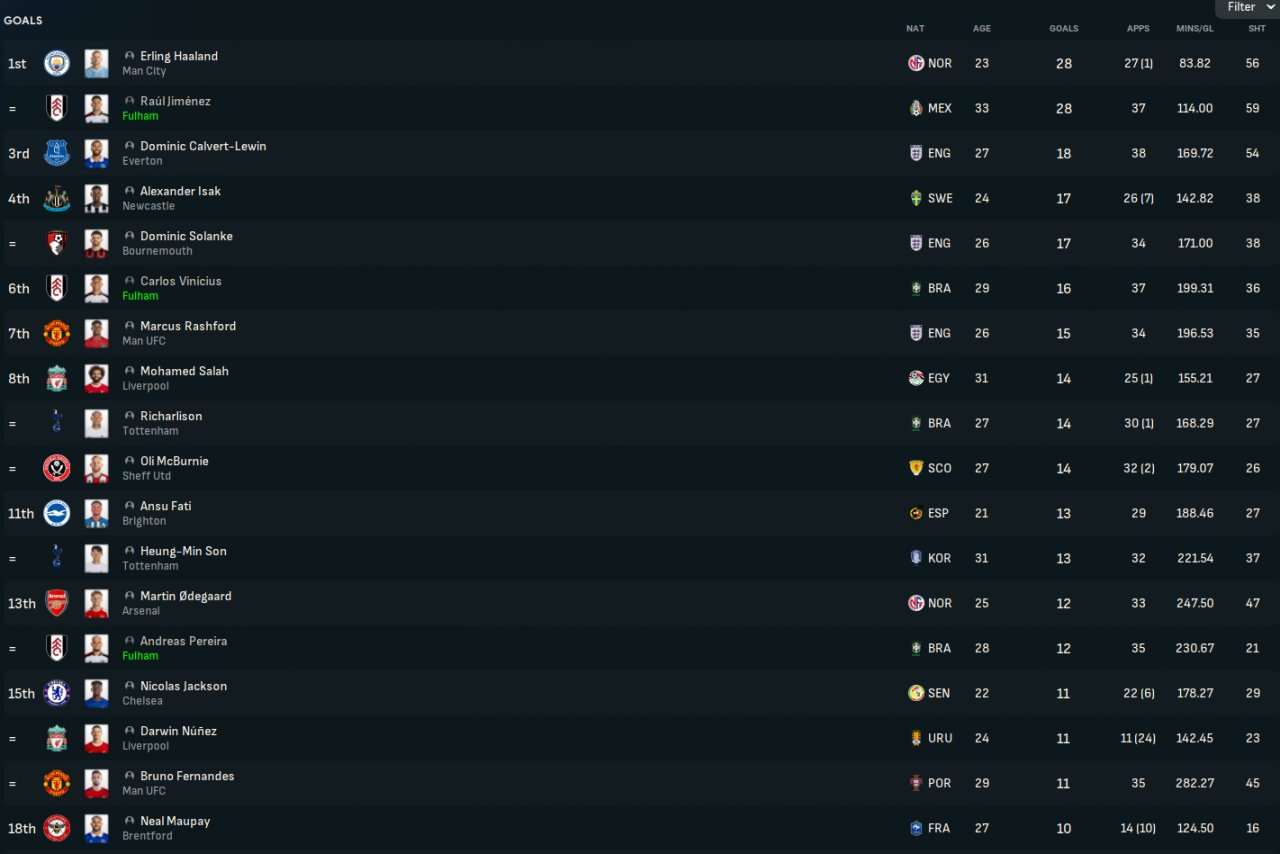Click the Newcastle club badge
The image size is (1280, 854).
56,198
